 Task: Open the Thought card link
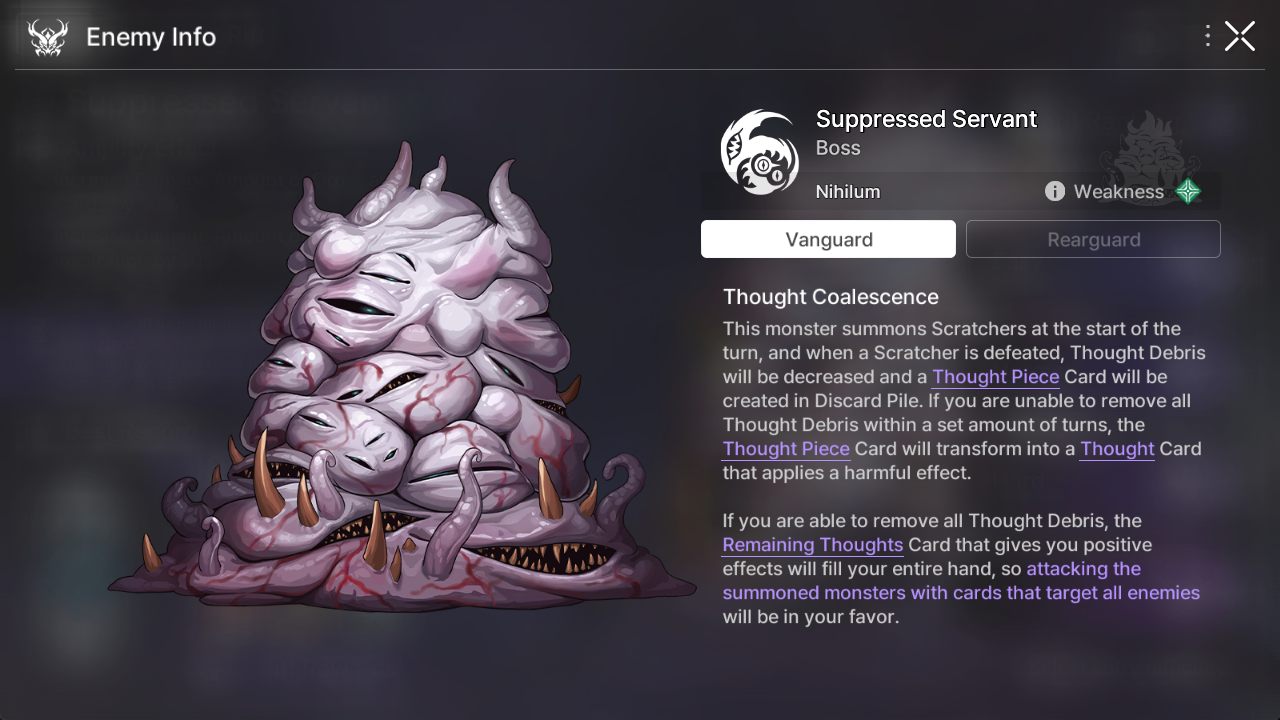[x=1117, y=449]
